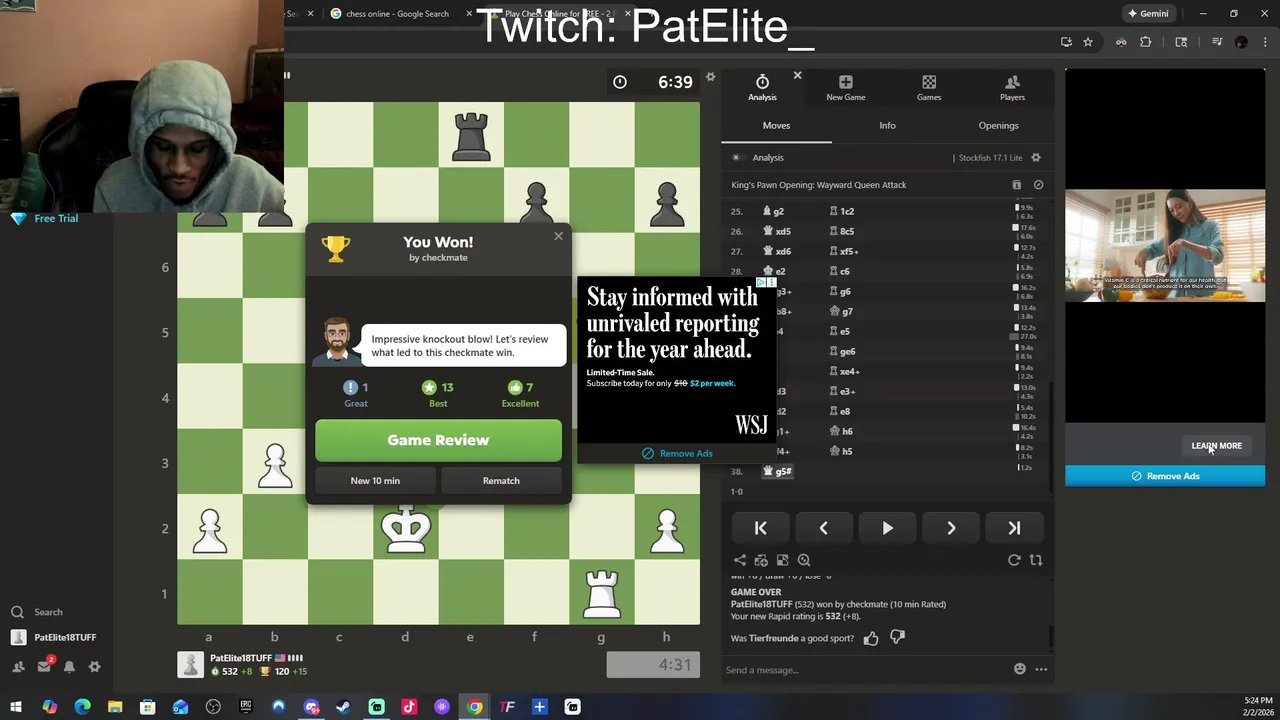Open Steam from taskbar

(343, 707)
